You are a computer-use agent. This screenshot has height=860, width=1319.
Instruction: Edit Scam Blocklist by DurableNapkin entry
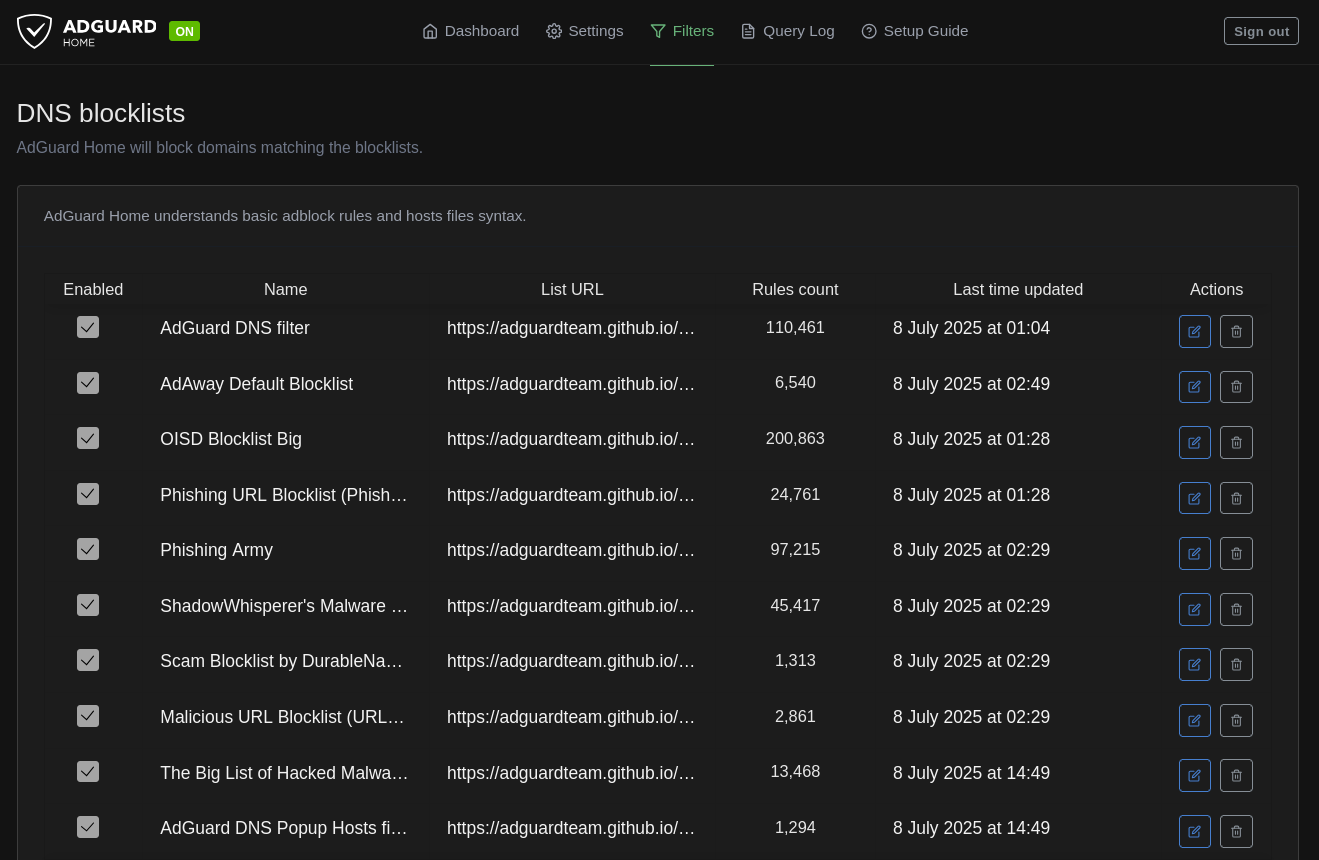pos(1195,665)
